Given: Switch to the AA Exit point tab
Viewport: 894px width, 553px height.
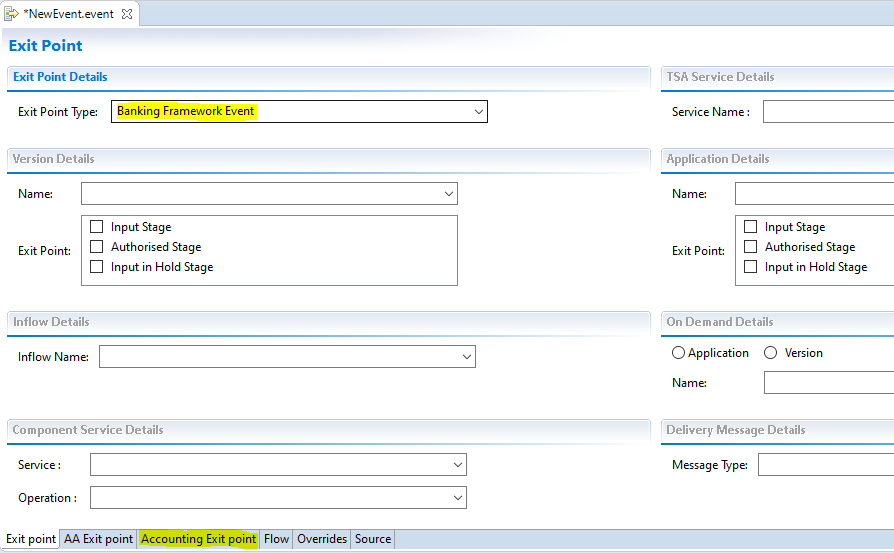Looking at the screenshot, I should click(98, 539).
